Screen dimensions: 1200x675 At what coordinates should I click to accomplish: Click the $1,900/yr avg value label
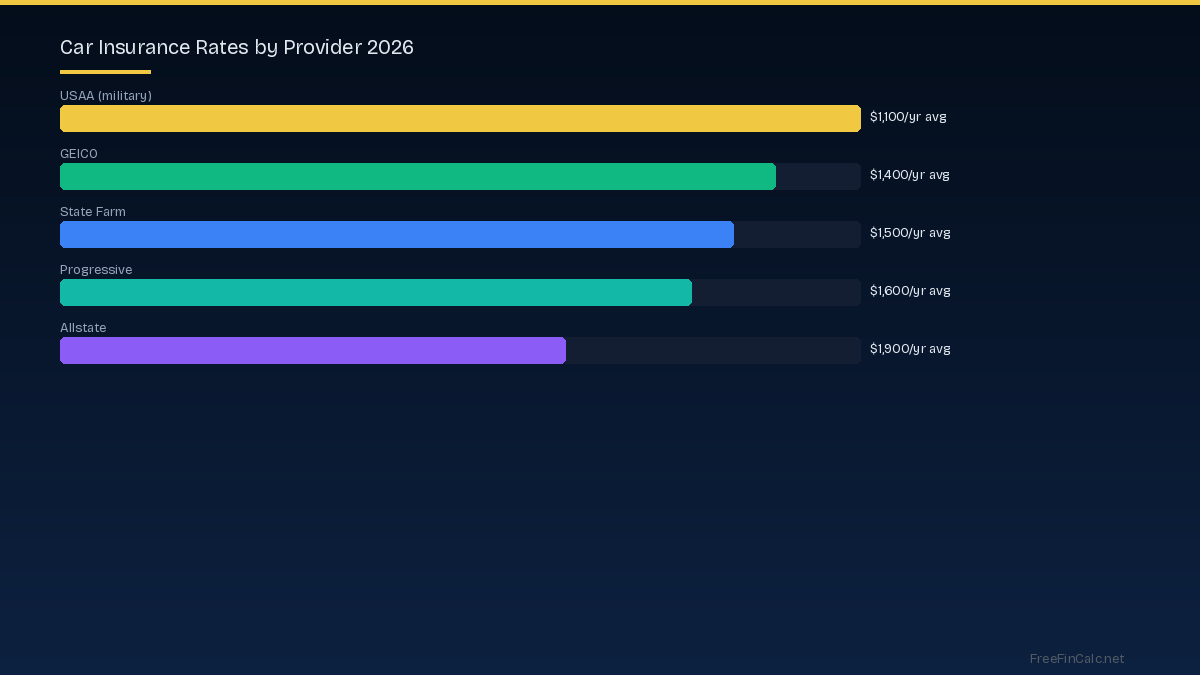pos(910,349)
